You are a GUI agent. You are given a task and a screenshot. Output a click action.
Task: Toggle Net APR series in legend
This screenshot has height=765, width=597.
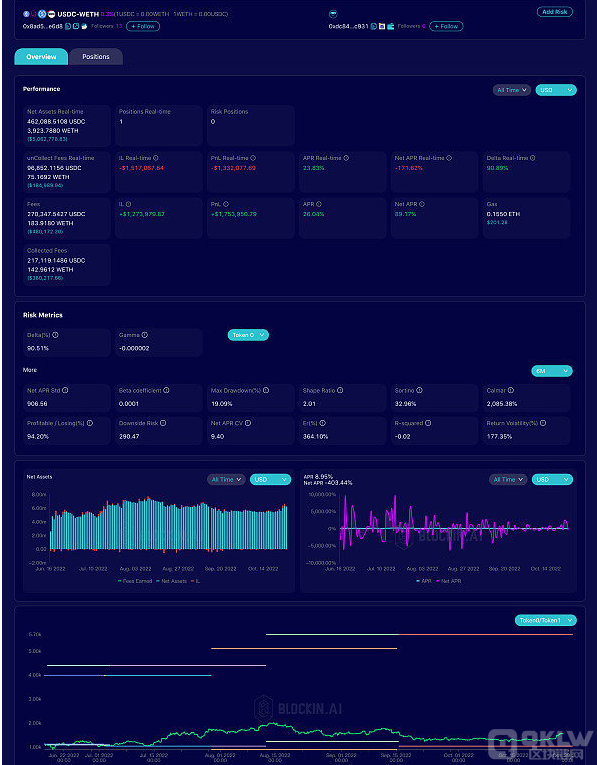pyautogui.click(x=450, y=581)
